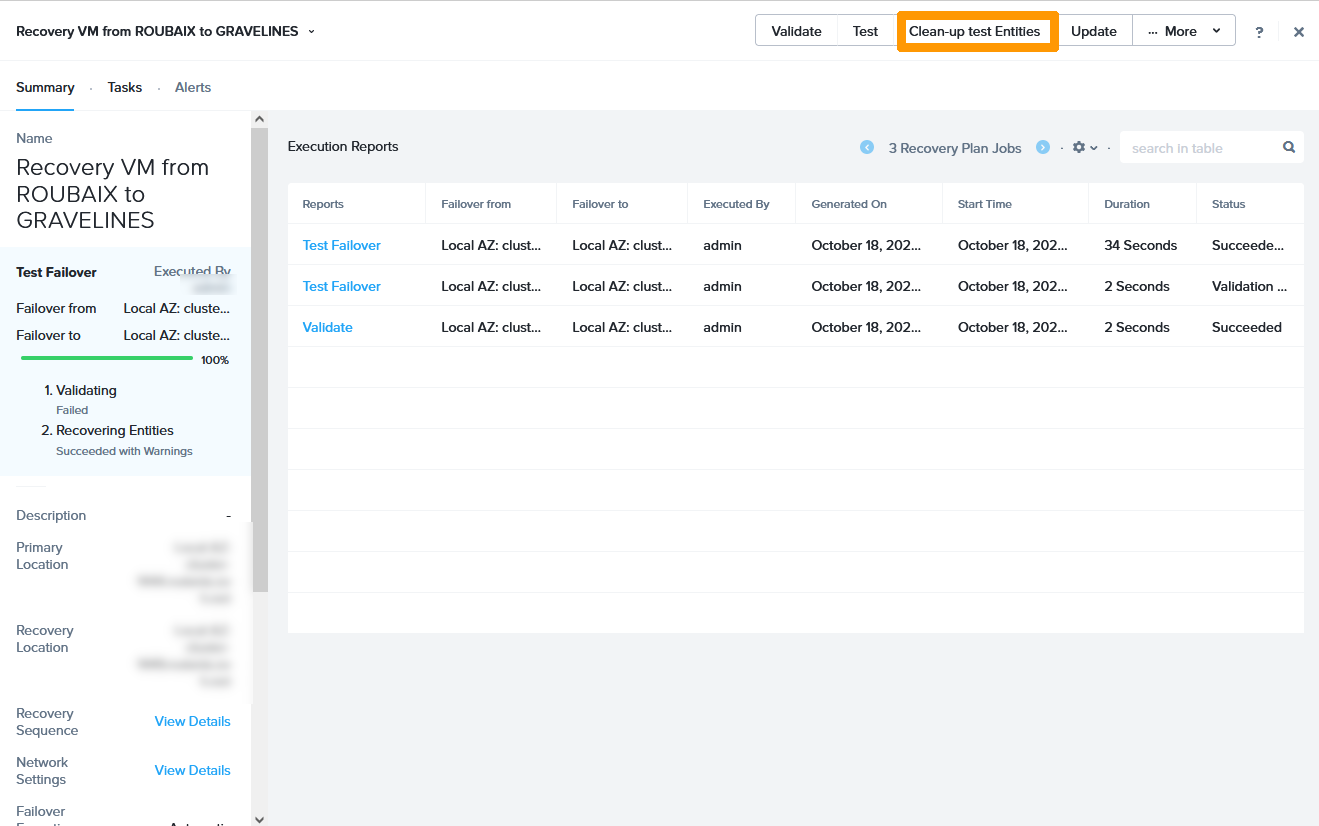Open table settings gear menu
Image resolution: width=1319 pixels, height=826 pixels.
click(x=1084, y=148)
